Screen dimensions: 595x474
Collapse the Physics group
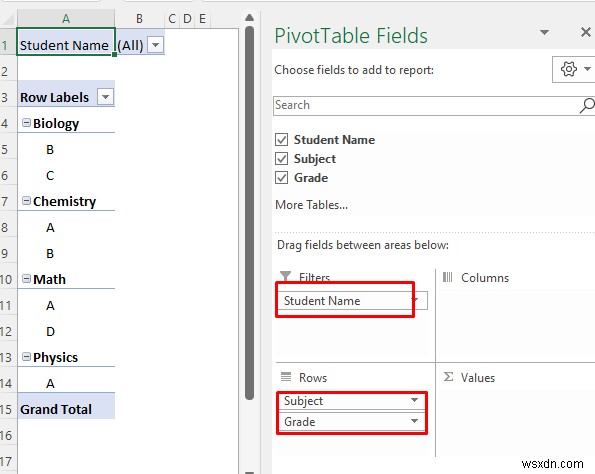26,357
